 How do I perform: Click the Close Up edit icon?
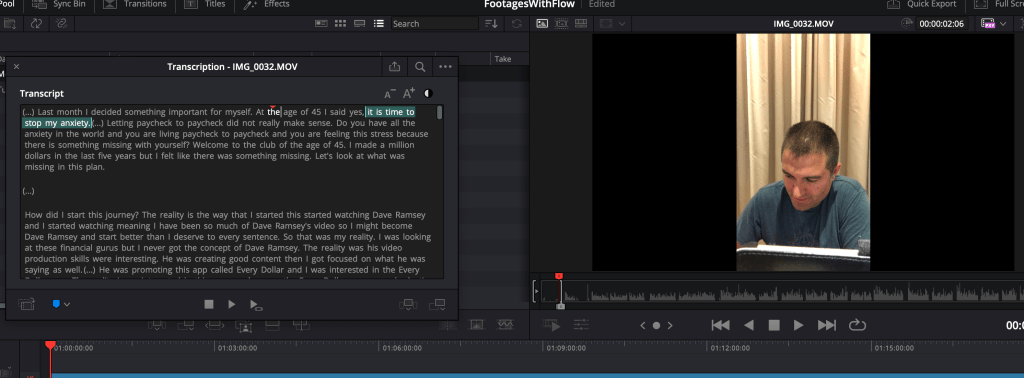[x=244, y=325]
